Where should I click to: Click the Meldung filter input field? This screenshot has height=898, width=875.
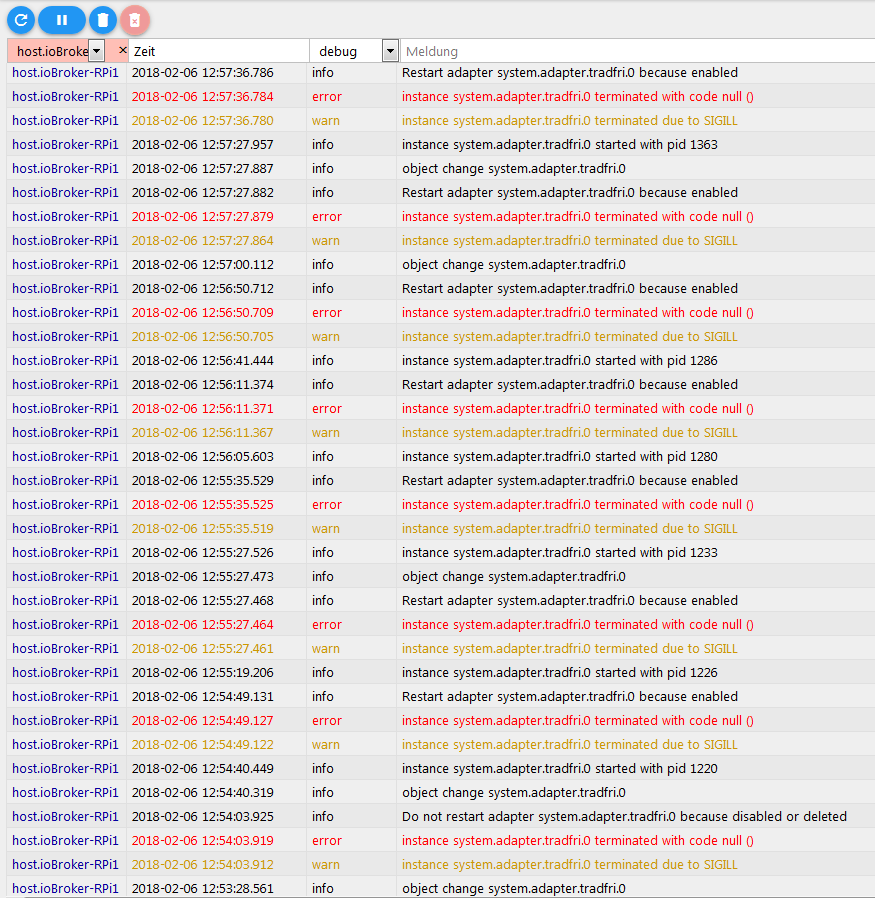pos(635,51)
